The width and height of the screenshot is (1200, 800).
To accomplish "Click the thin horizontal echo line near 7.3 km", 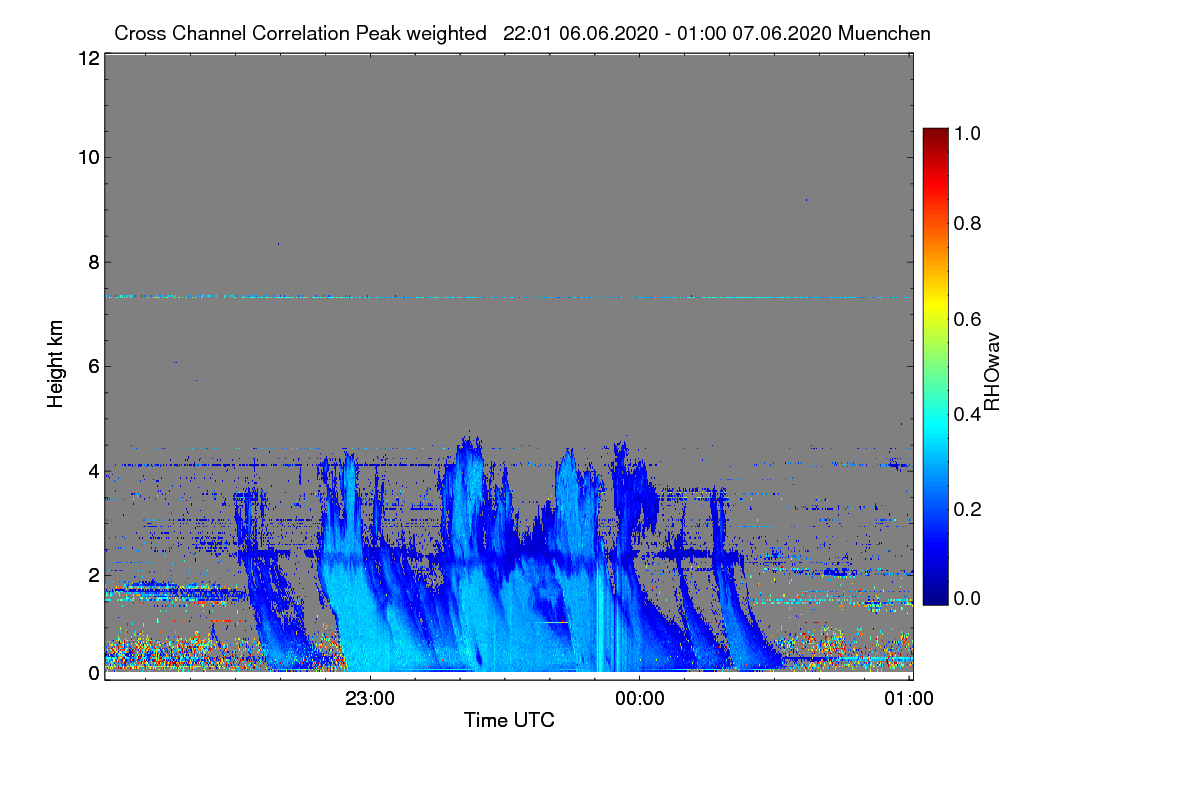I will tap(509, 297).
